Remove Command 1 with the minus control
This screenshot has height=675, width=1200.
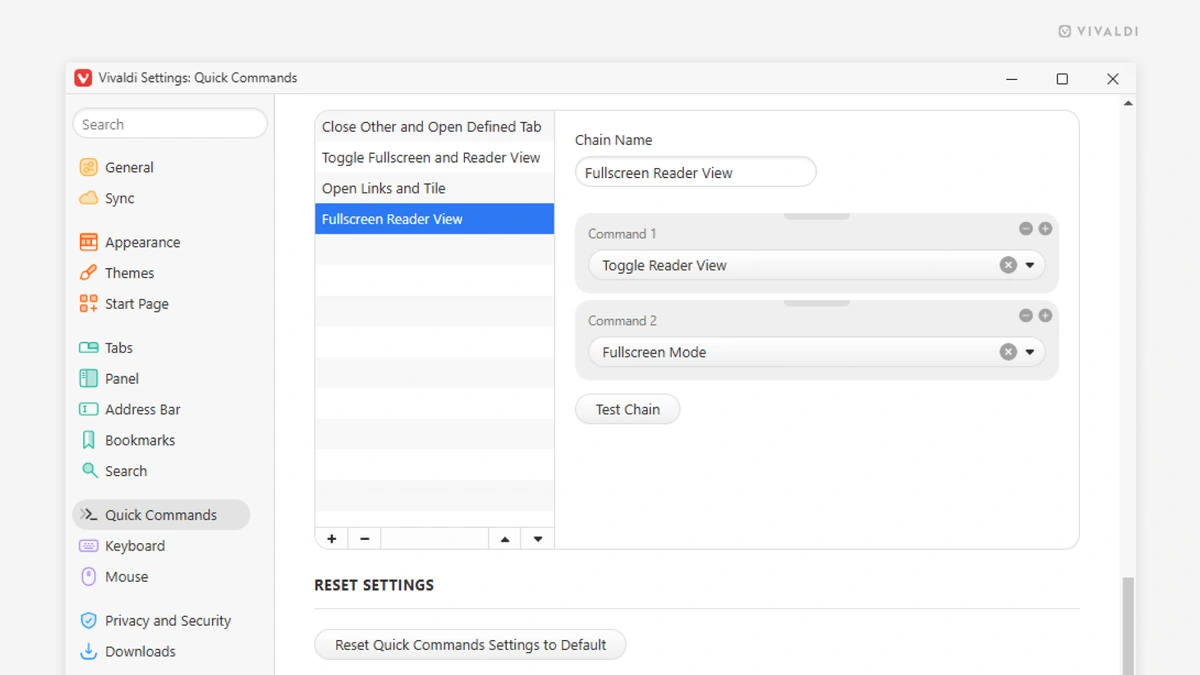[1026, 228]
